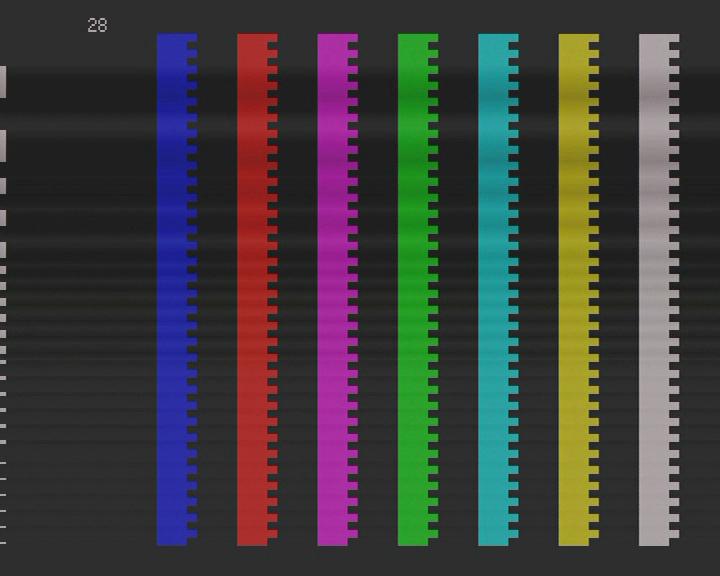Click the cyan vertical color bar
Screen dimensions: 720x576
[x=494, y=290]
